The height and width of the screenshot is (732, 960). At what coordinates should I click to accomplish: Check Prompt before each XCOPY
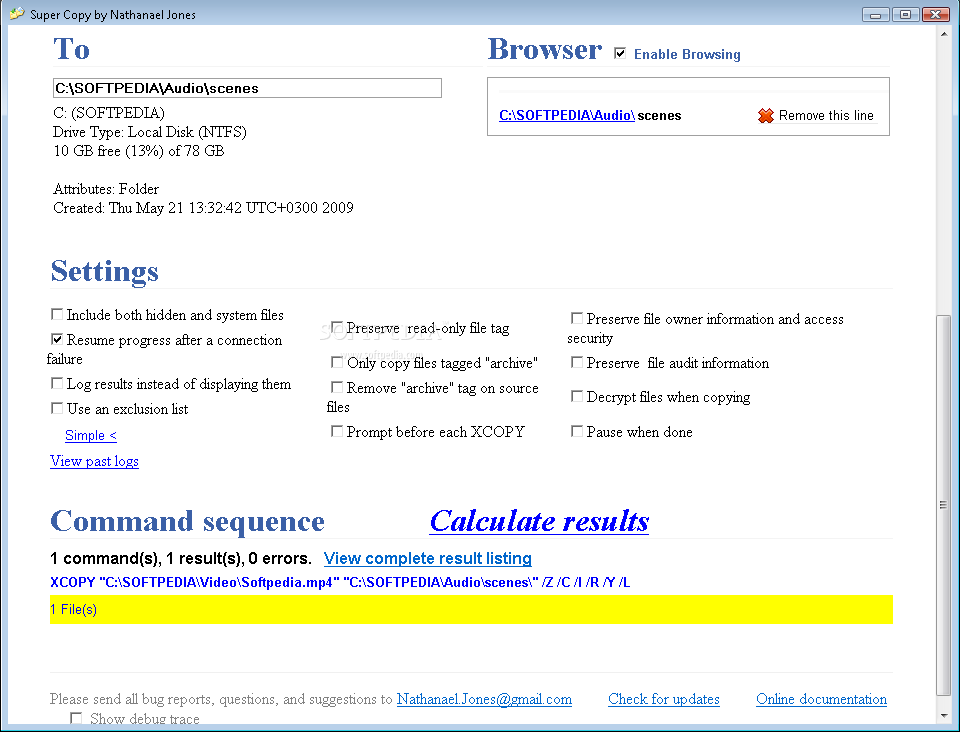pos(337,431)
